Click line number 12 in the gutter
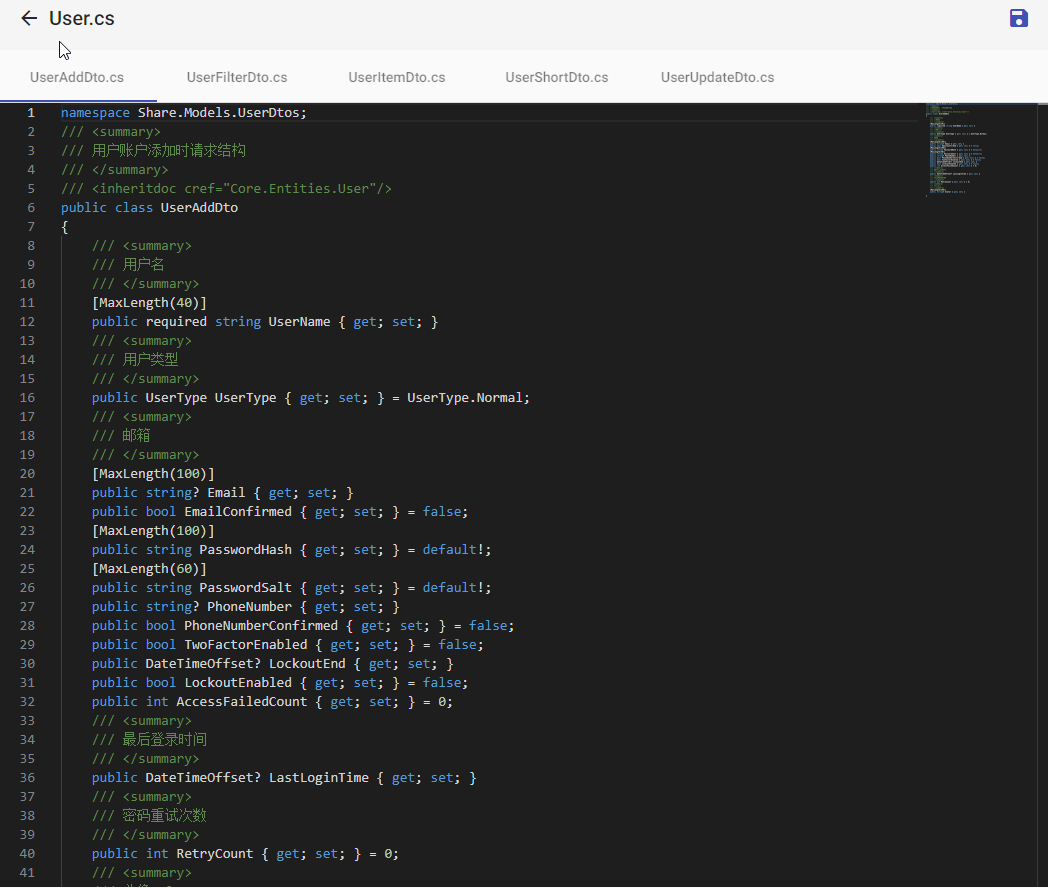1048x888 pixels. pos(27,322)
